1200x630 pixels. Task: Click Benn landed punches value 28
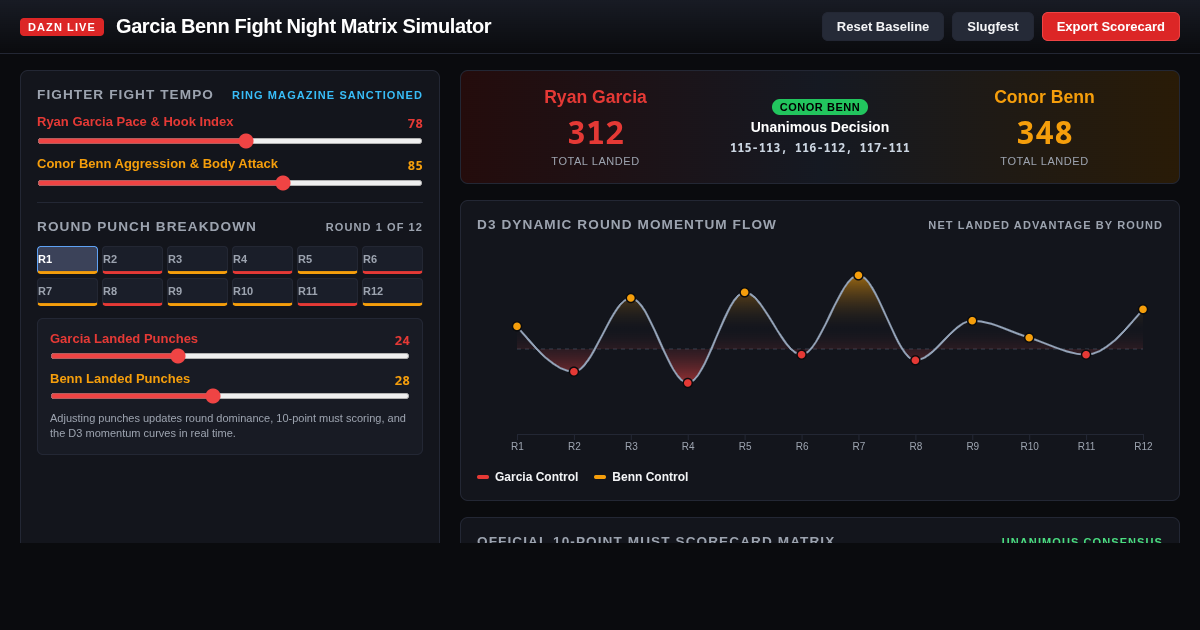(402, 380)
